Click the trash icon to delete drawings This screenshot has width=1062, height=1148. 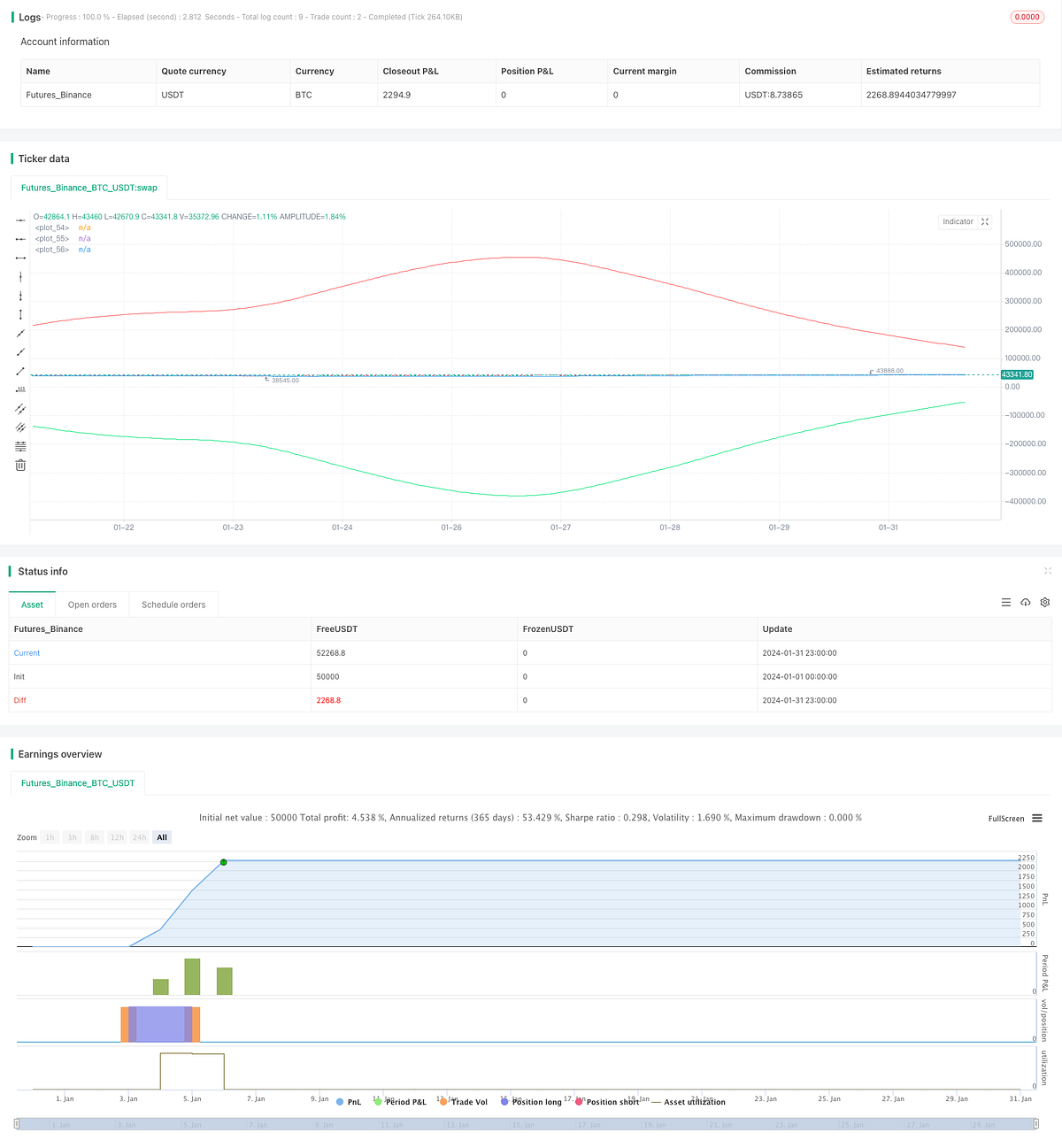pos(20,465)
